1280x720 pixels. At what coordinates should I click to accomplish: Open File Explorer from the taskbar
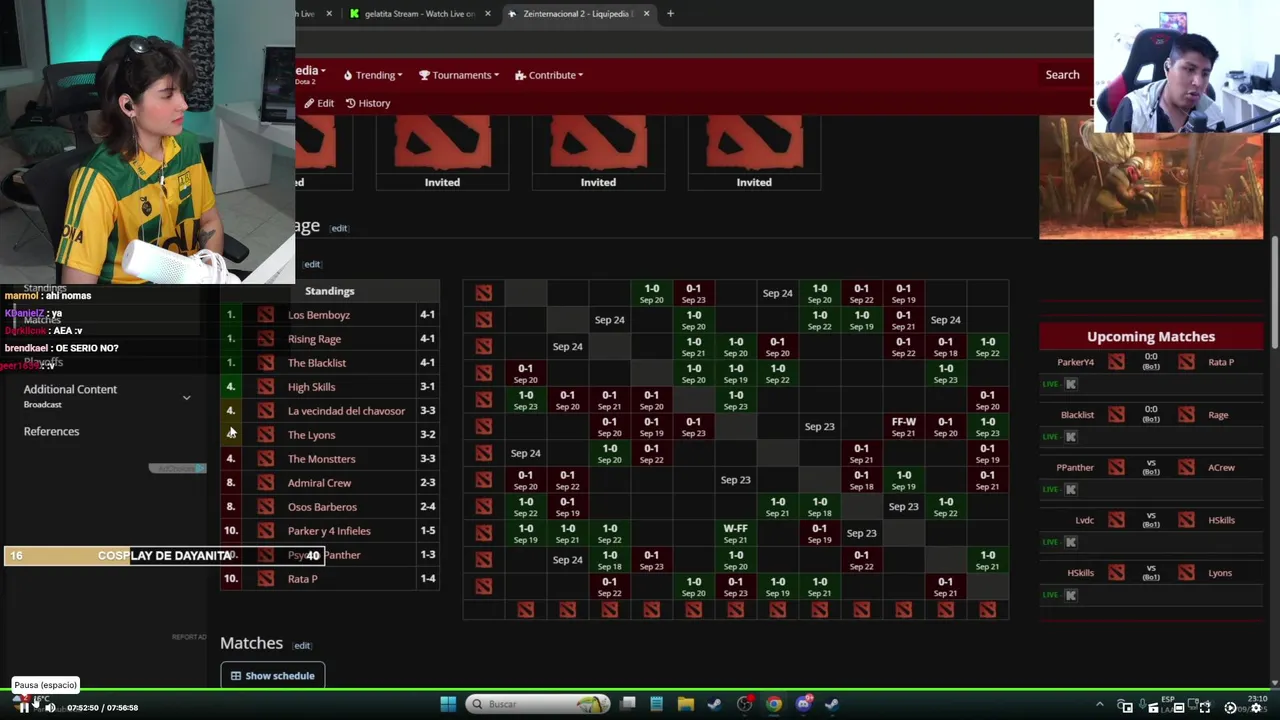tap(686, 704)
